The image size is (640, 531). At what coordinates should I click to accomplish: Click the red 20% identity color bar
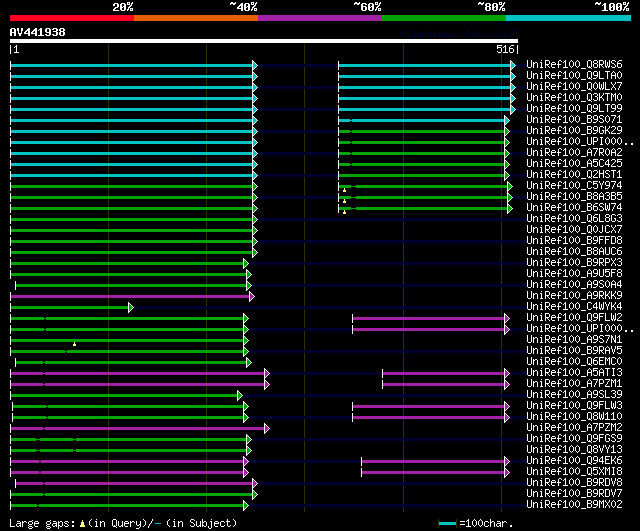pos(72,18)
